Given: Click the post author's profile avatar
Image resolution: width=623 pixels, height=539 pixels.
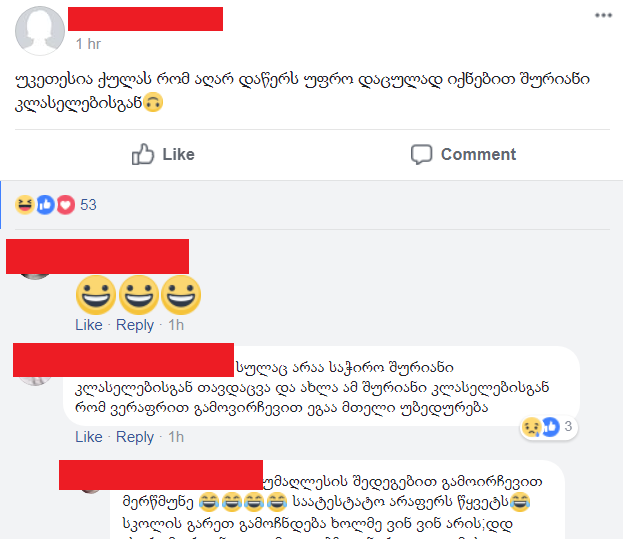Looking at the screenshot, I should [x=40, y=31].
